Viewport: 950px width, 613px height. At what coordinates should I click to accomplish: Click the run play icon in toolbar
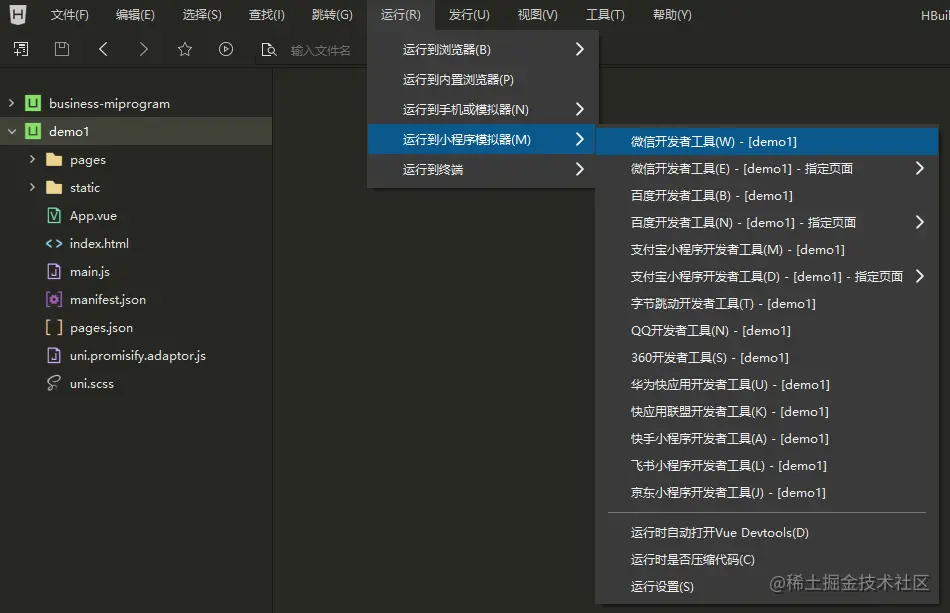[x=226, y=49]
